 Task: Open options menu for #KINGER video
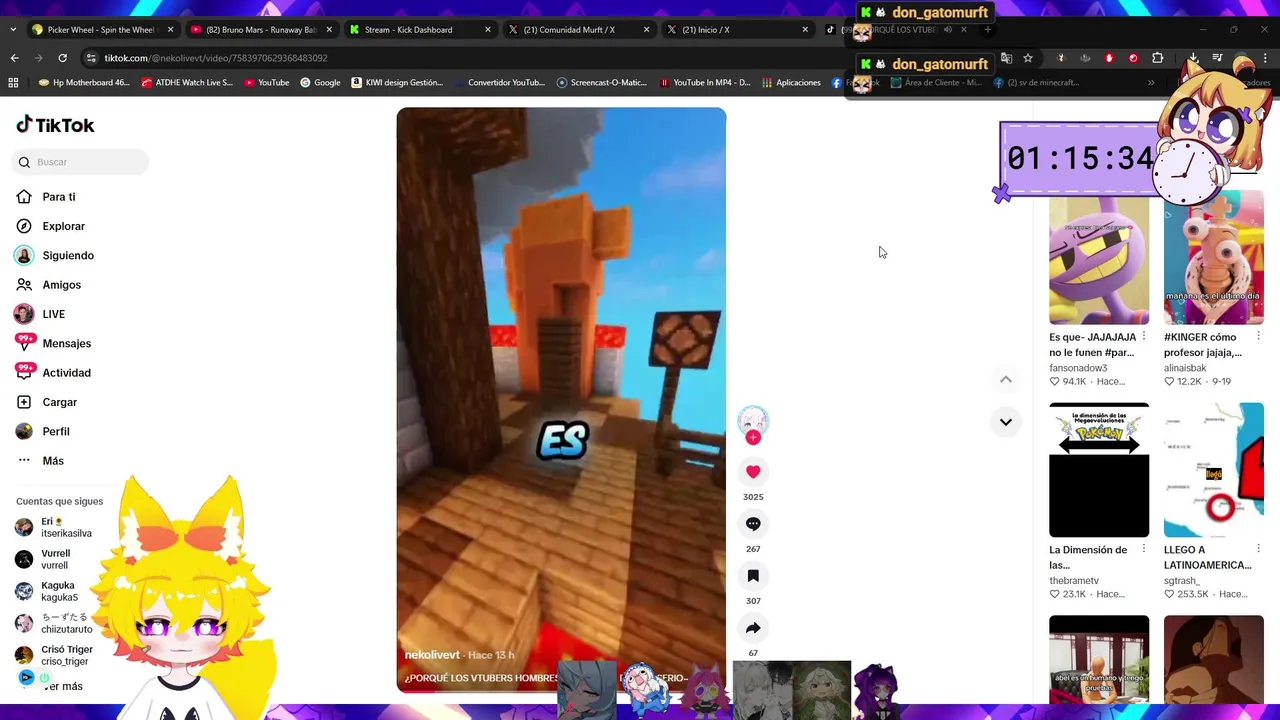[1258, 337]
